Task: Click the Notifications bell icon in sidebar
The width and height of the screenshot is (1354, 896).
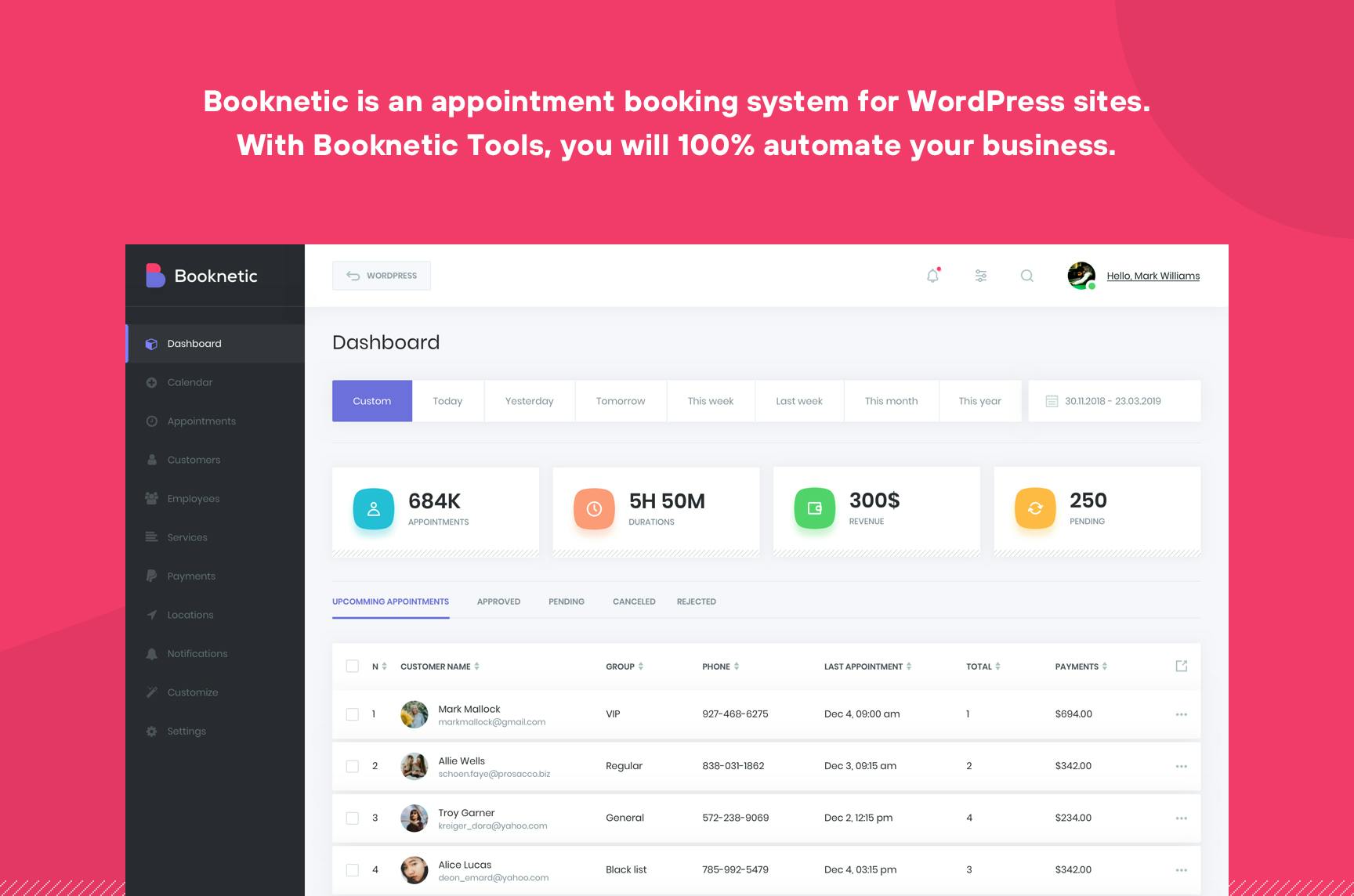Action: click(x=151, y=653)
